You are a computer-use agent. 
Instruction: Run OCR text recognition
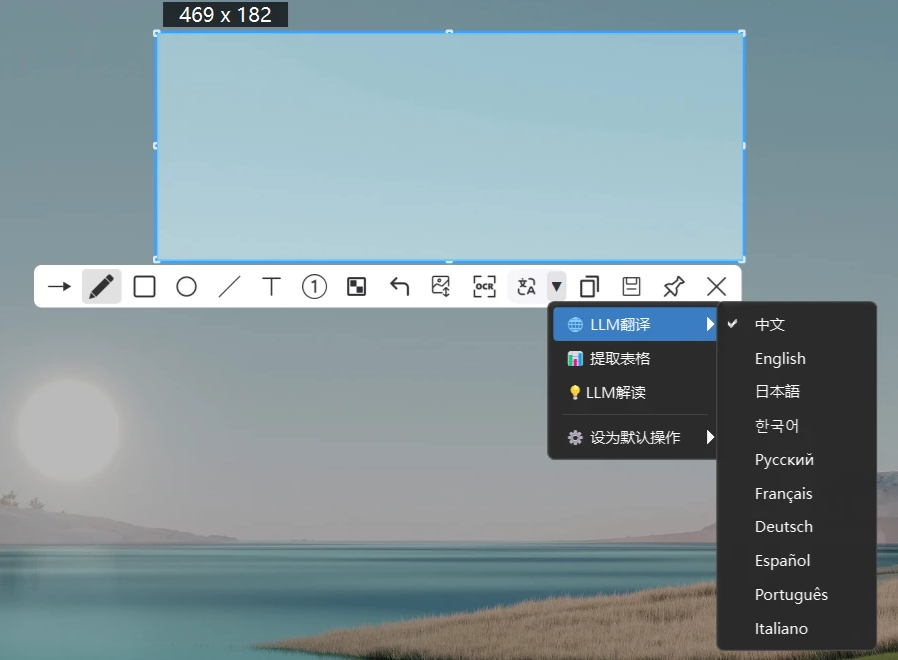pyautogui.click(x=484, y=287)
